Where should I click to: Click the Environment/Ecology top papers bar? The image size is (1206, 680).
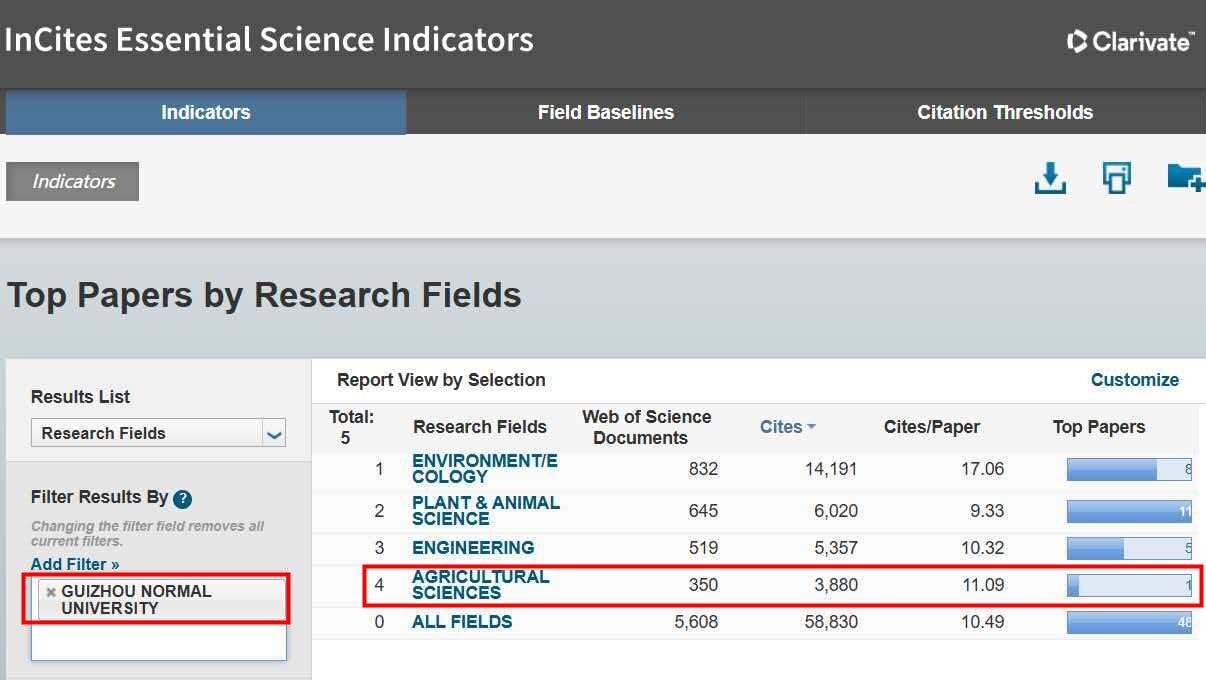tap(1128, 469)
